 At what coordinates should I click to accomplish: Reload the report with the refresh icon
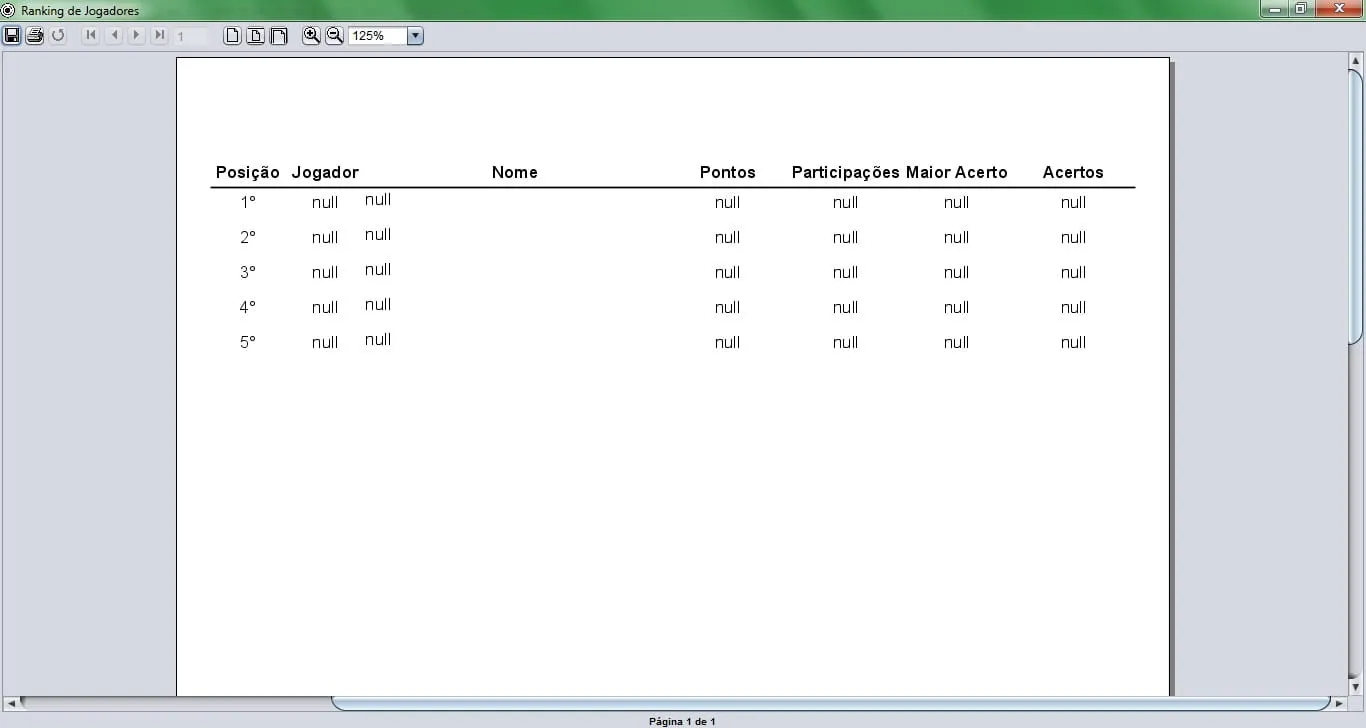[x=58, y=36]
